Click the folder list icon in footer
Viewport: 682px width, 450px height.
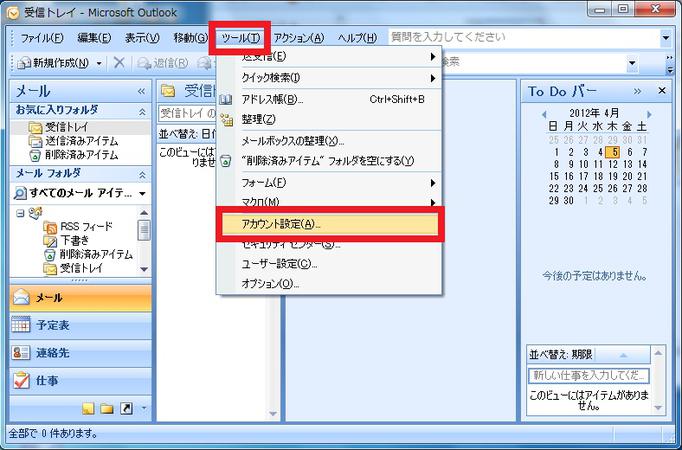107,409
